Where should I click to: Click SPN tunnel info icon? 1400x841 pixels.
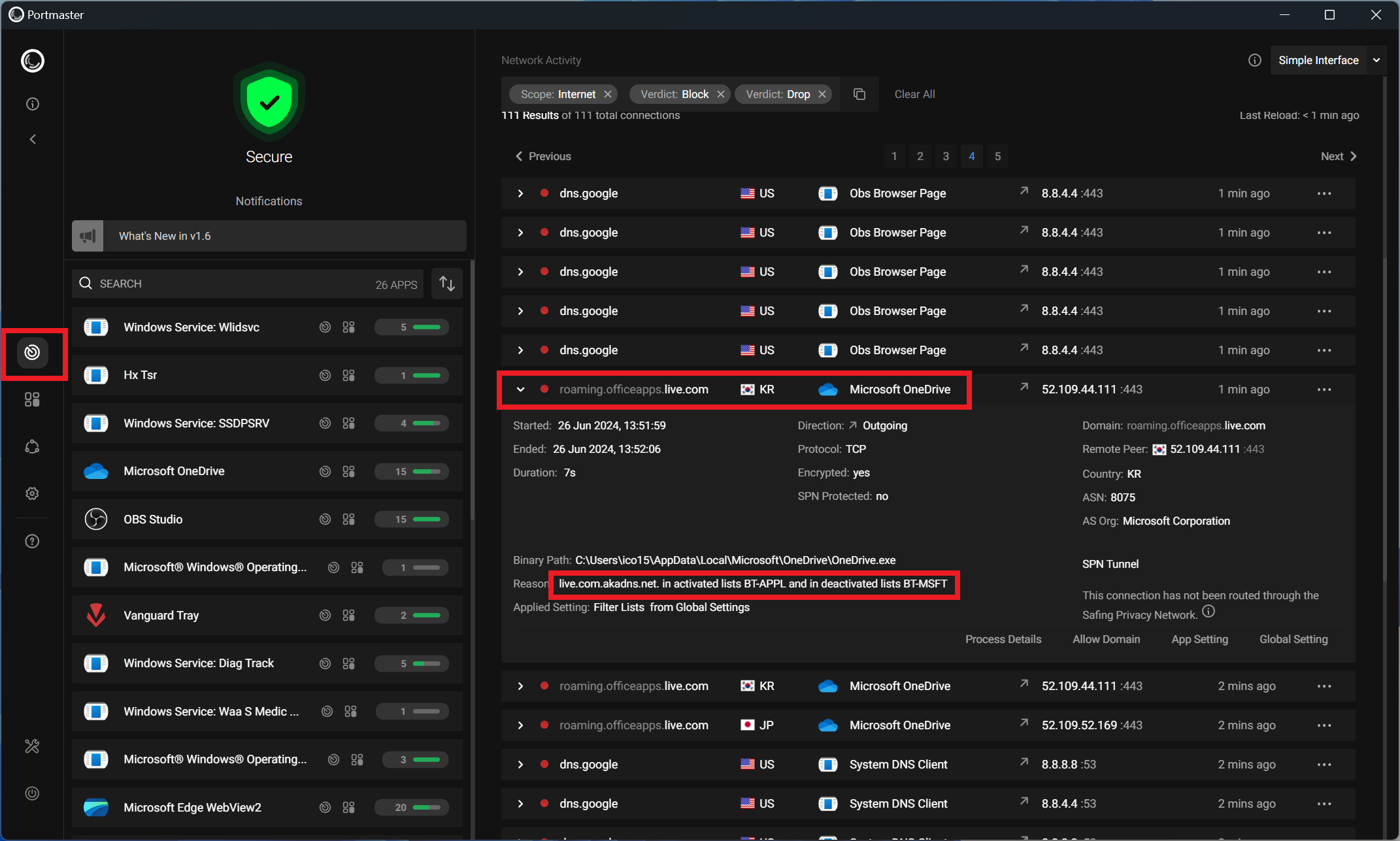tap(1208, 612)
